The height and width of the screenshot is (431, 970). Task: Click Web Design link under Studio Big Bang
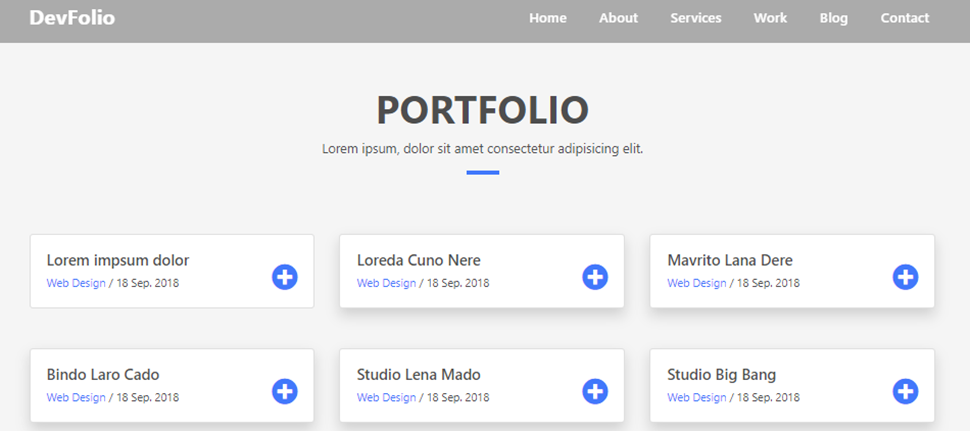(x=697, y=398)
